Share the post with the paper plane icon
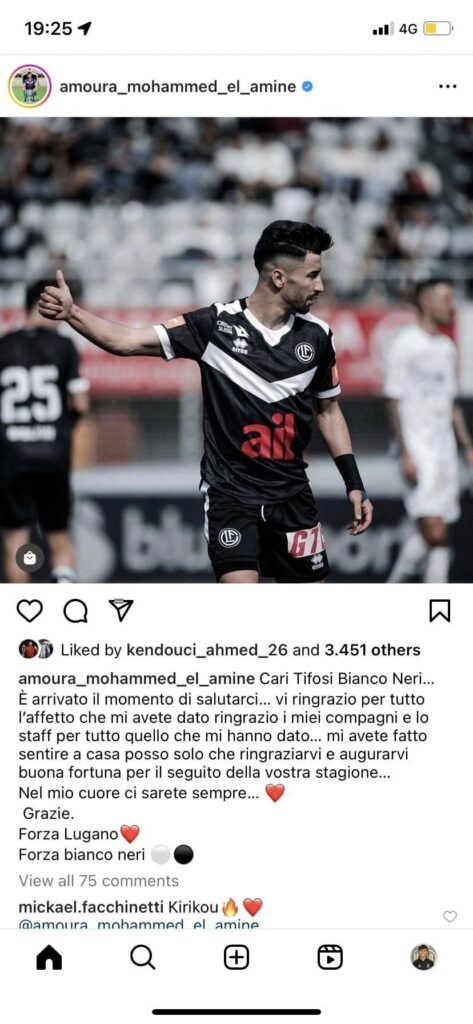473x1024 pixels. click(x=121, y=610)
